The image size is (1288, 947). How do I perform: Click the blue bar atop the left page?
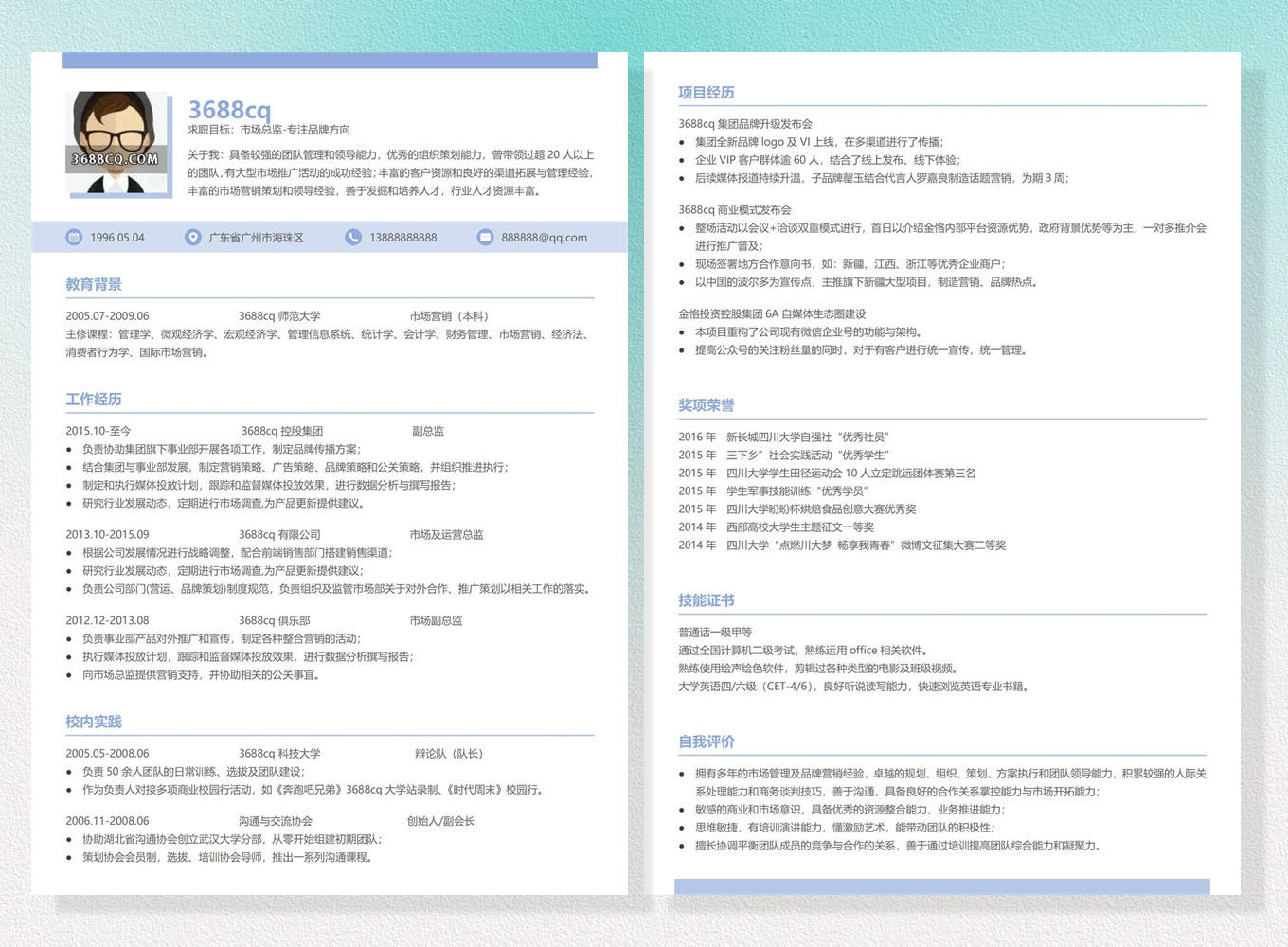click(330, 61)
